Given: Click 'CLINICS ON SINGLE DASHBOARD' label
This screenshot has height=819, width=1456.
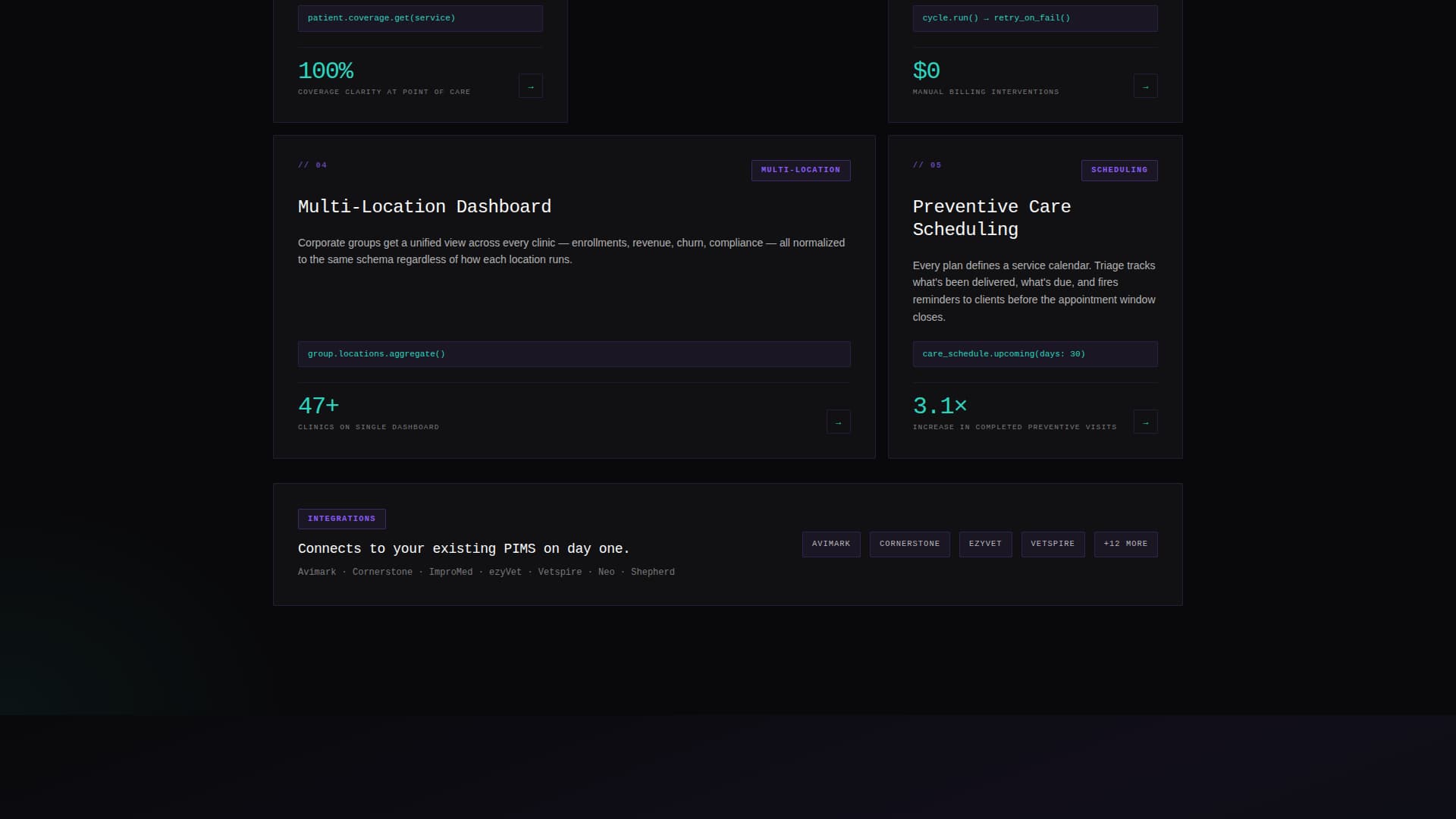Looking at the screenshot, I should (x=369, y=428).
